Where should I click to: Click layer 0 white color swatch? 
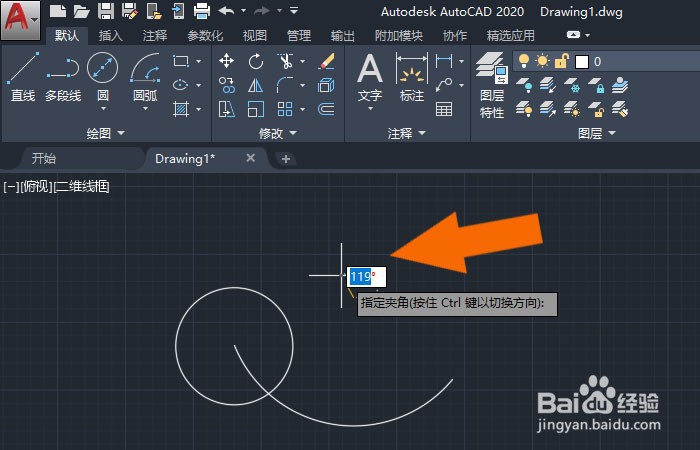coord(582,62)
